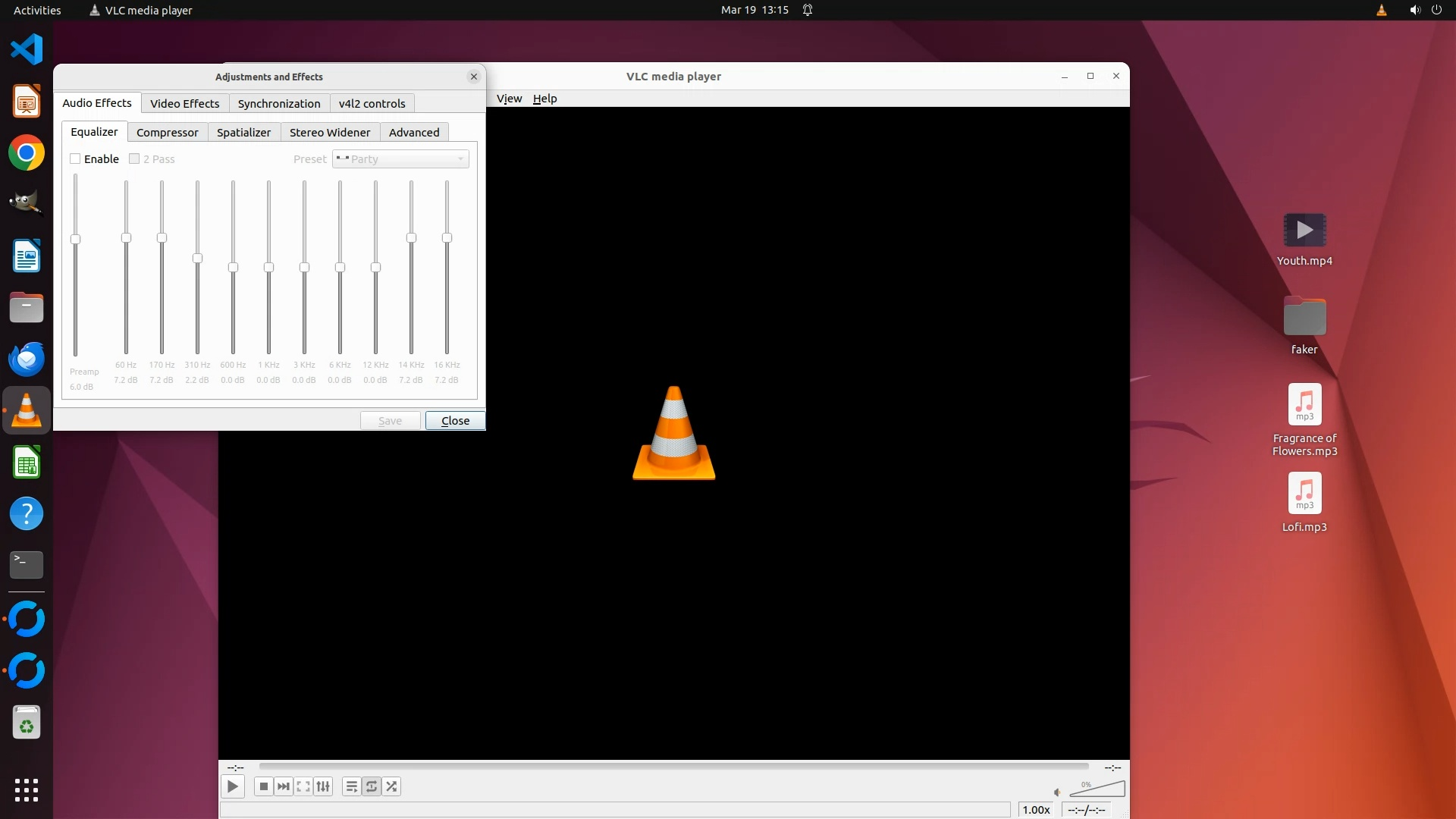This screenshot has height=819, width=1456.
Task: Select the Stereo Widener tab
Action: 329,133
